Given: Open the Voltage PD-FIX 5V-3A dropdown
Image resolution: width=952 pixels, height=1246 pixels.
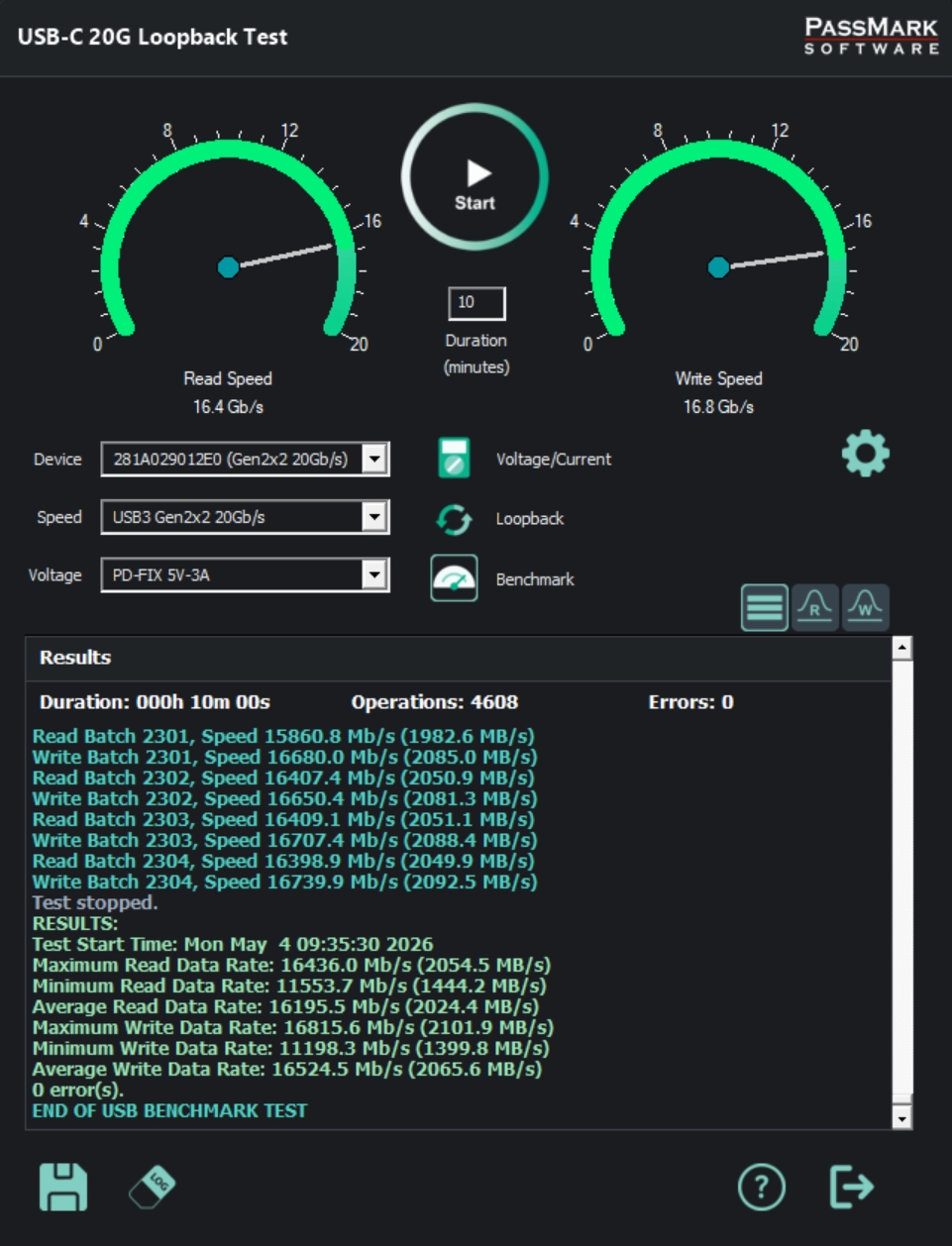Looking at the screenshot, I should (x=373, y=574).
